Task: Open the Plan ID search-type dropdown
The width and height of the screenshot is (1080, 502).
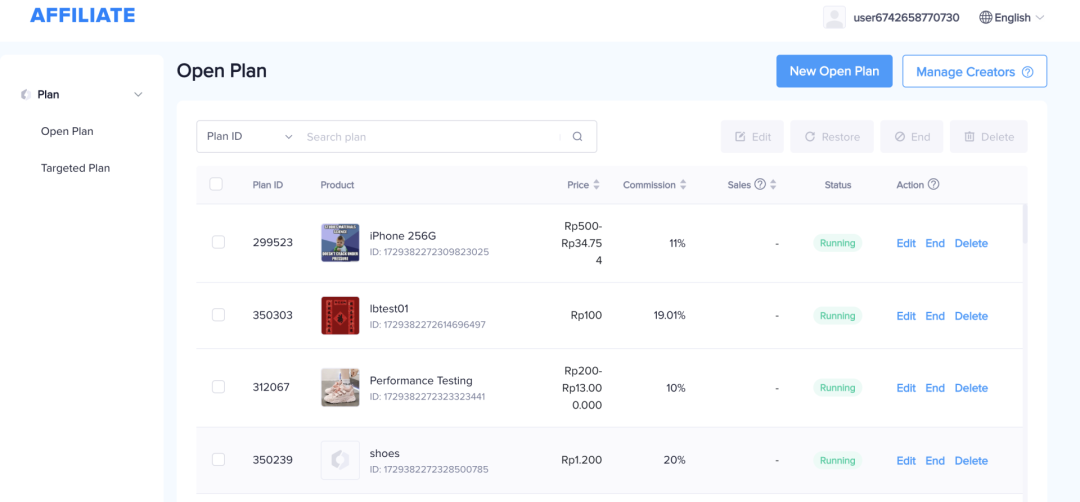Action: point(249,137)
